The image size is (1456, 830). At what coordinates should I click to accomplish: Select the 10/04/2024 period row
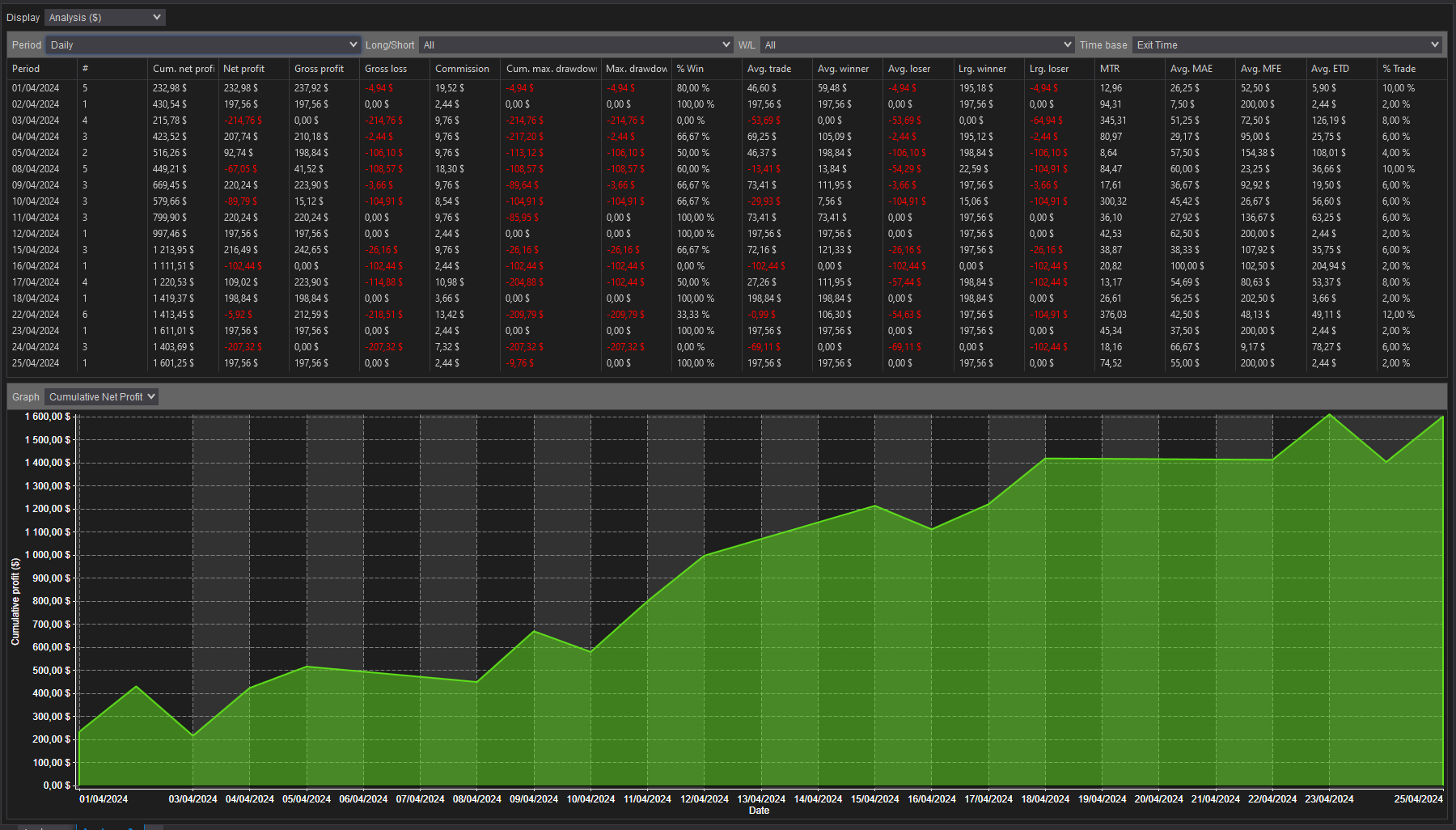click(x=727, y=201)
